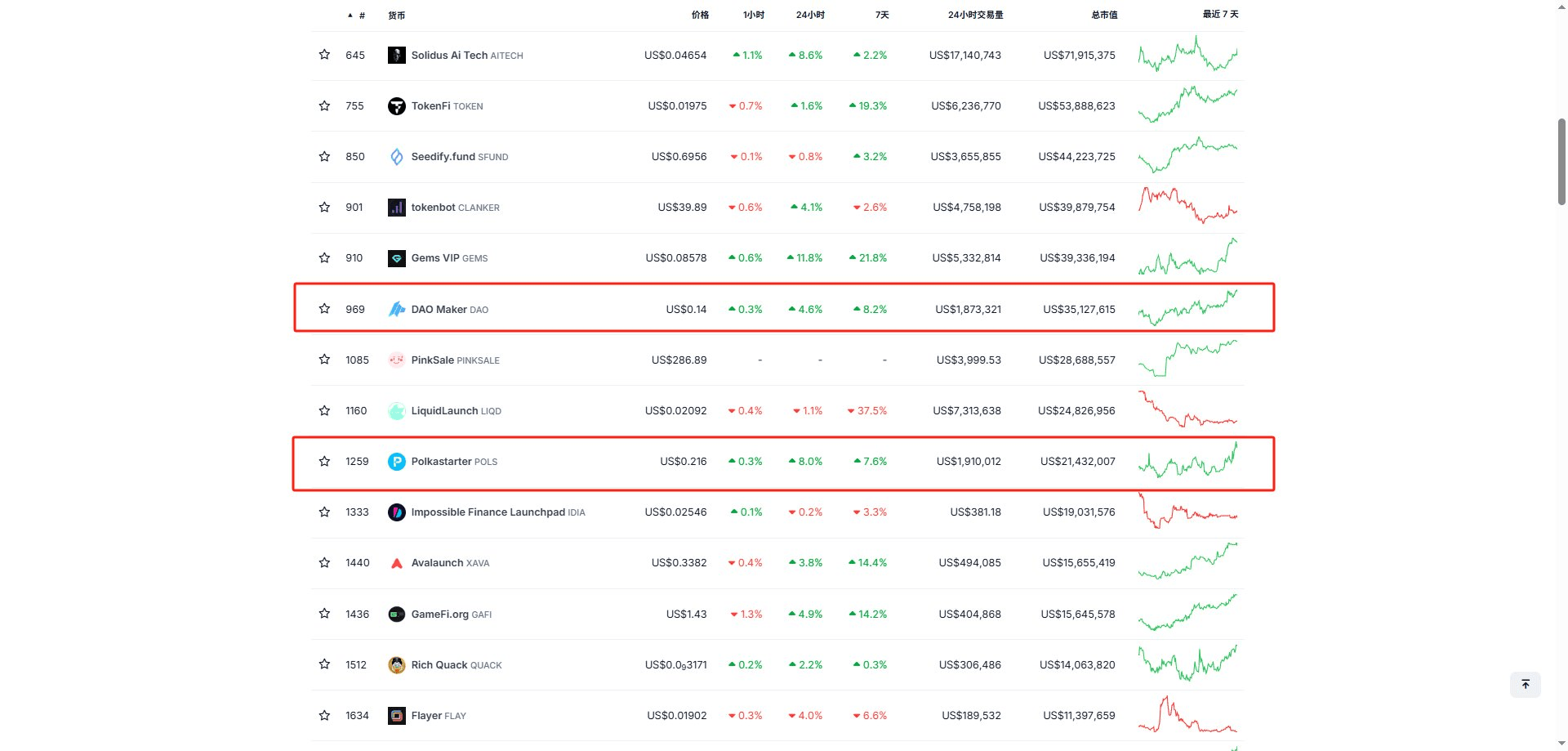Star GameFi.org GAFI row
Image resolution: width=1568 pixels, height=751 pixels.
coord(324,614)
